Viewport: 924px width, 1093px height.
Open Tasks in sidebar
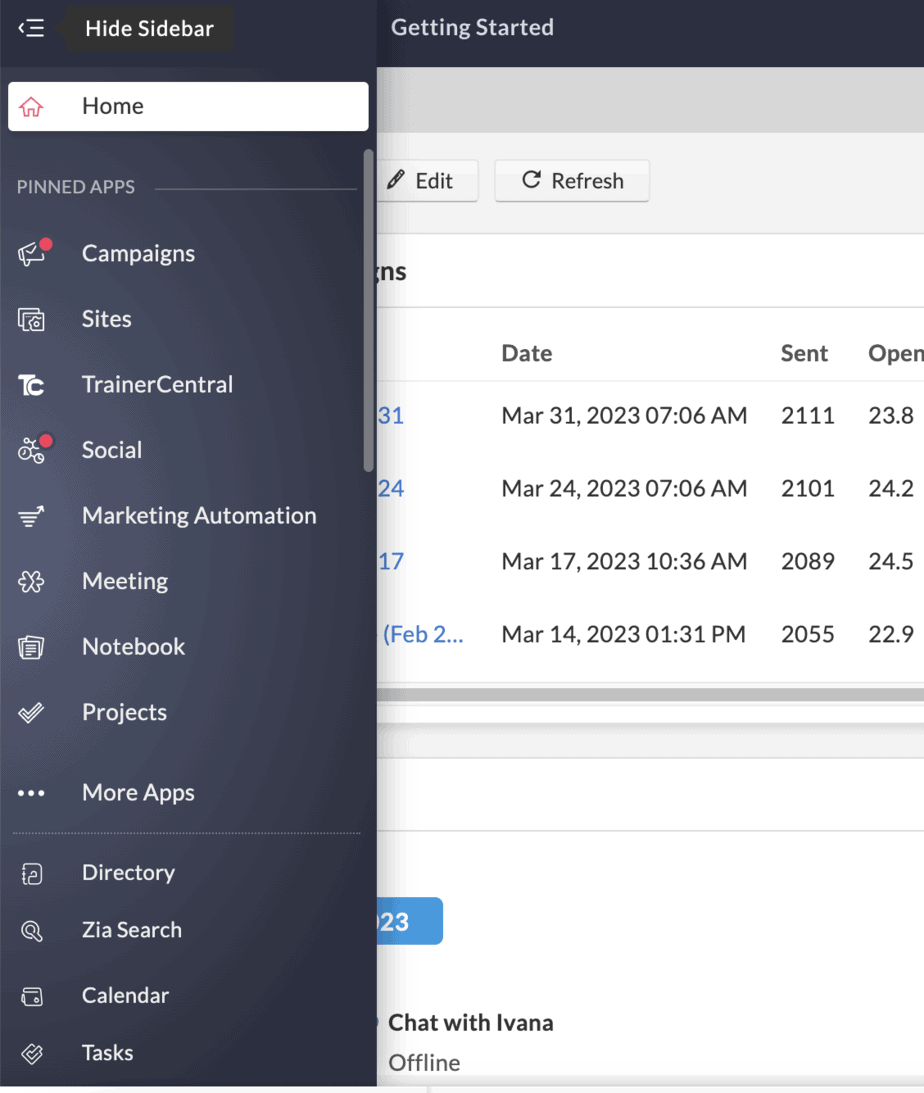(x=107, y=1053)
